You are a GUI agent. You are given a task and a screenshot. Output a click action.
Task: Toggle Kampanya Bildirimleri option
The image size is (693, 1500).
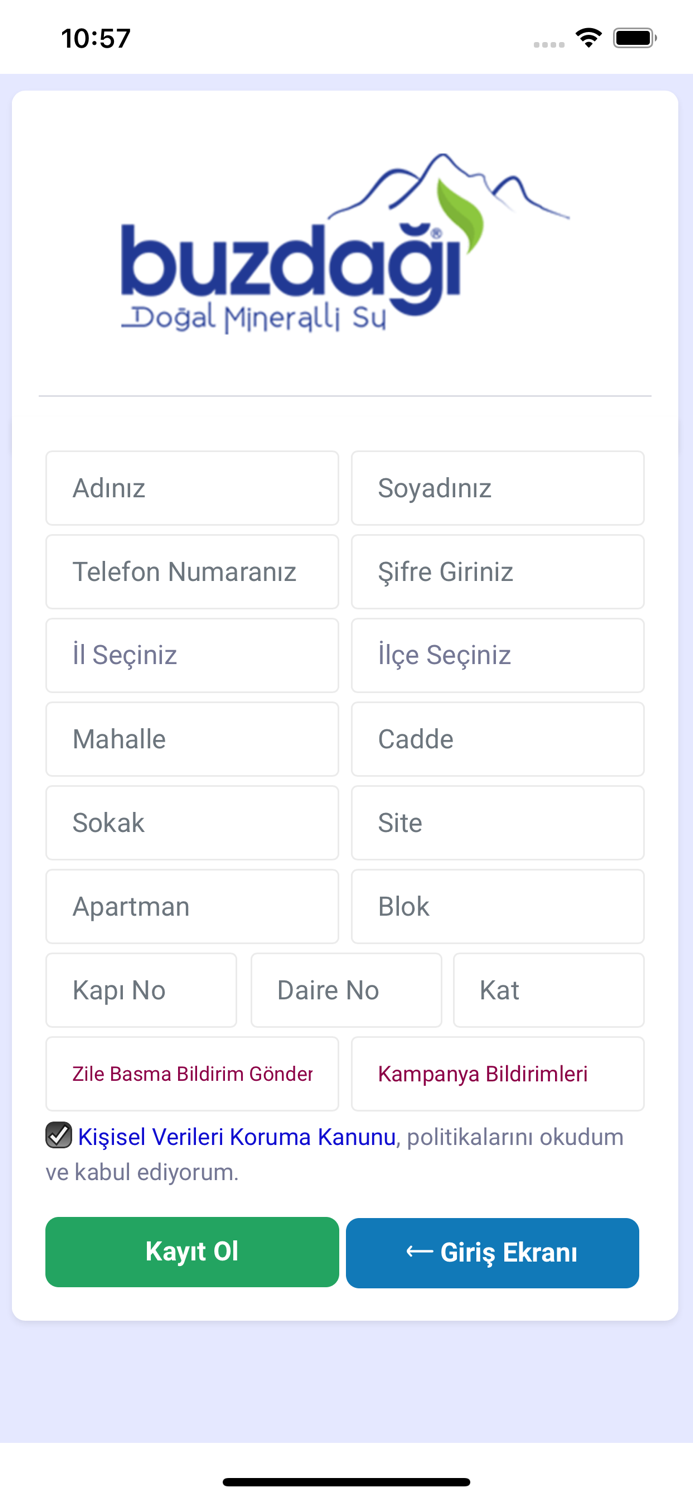coord(498,1074)
